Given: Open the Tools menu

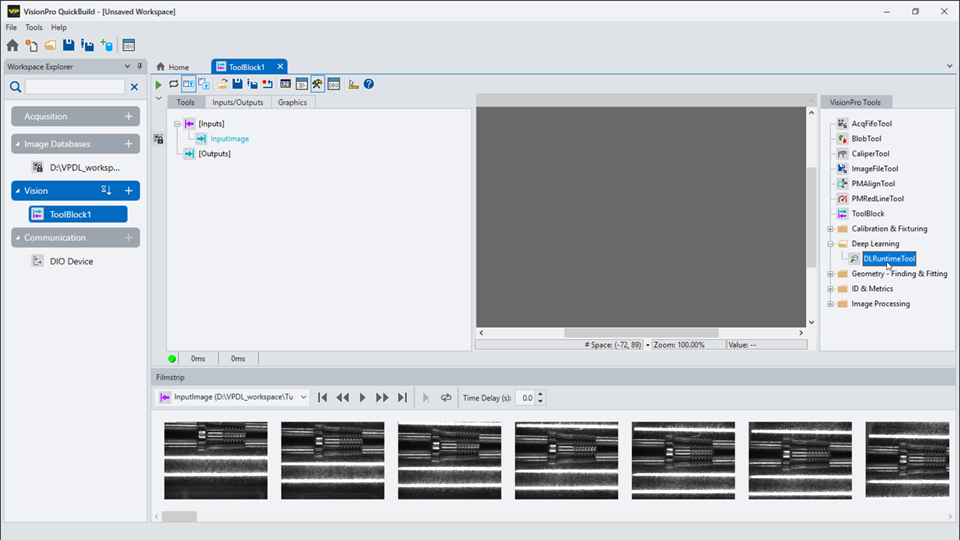Looking at the screenshot, I should (34, 27).
